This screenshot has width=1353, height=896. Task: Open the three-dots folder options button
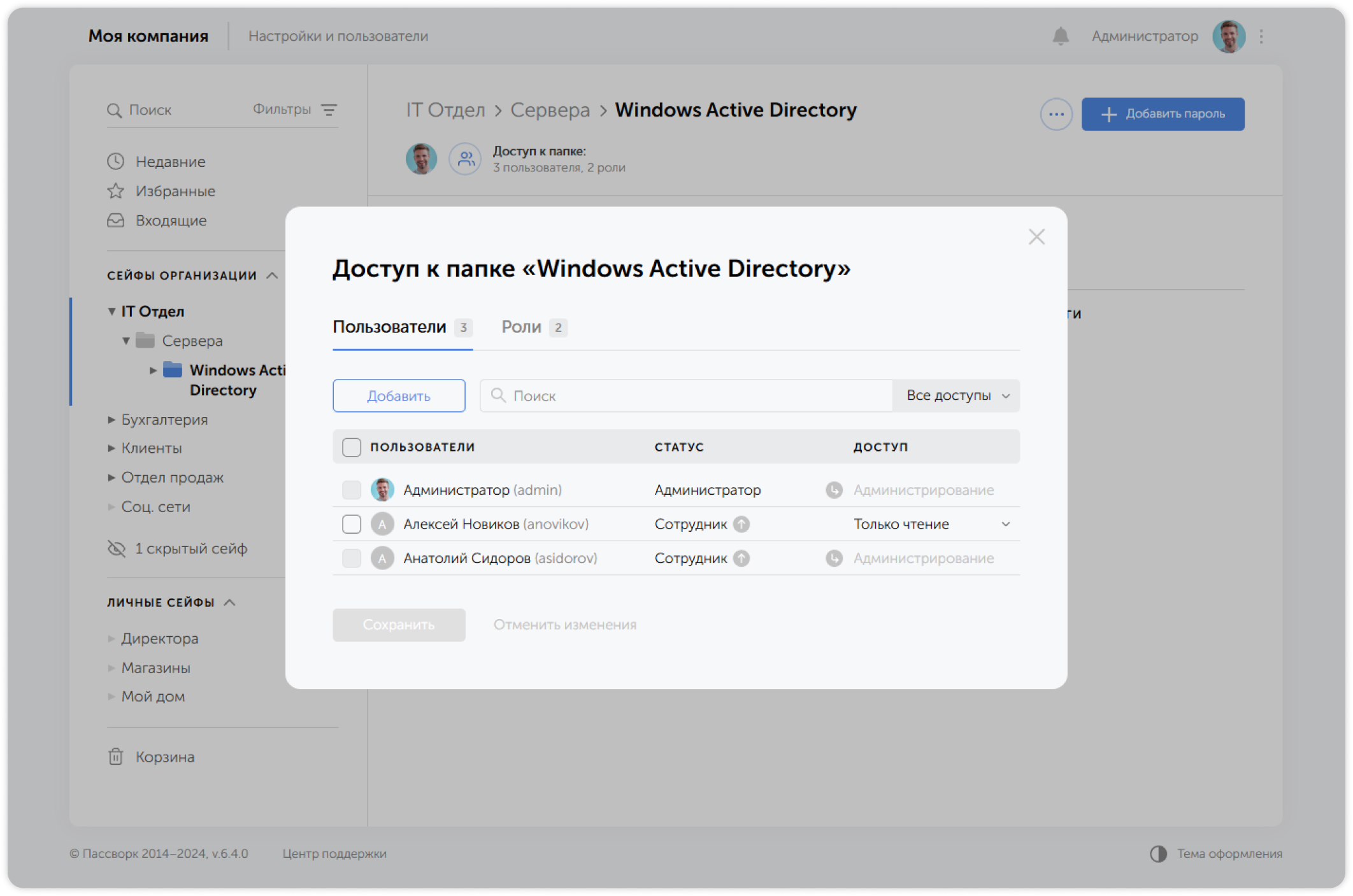1056,115
